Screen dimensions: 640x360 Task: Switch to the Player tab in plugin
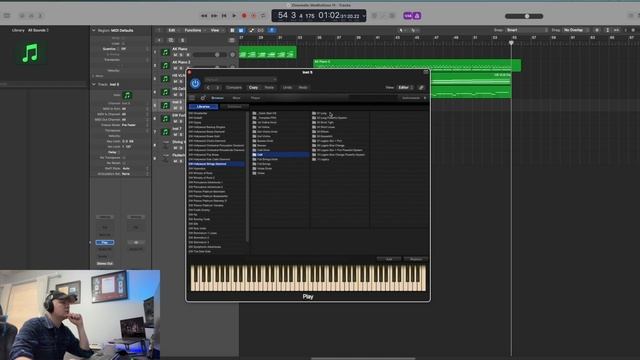pos(255,98)
